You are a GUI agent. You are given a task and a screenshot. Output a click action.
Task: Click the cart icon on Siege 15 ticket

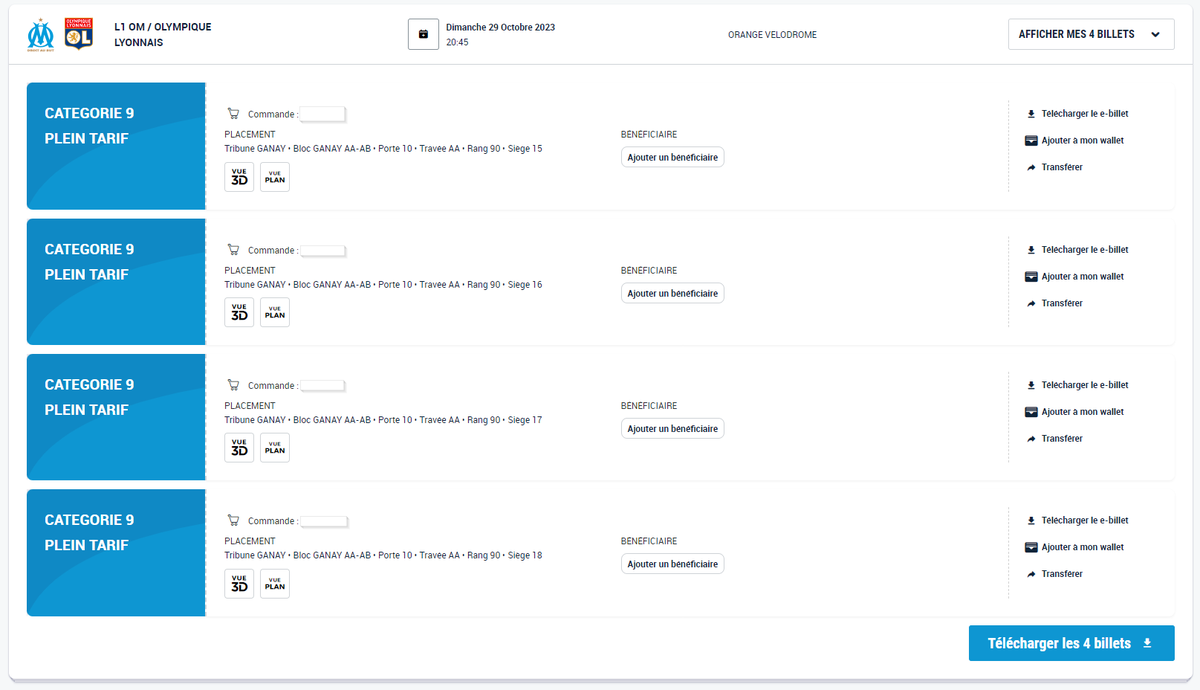[233, 114]
